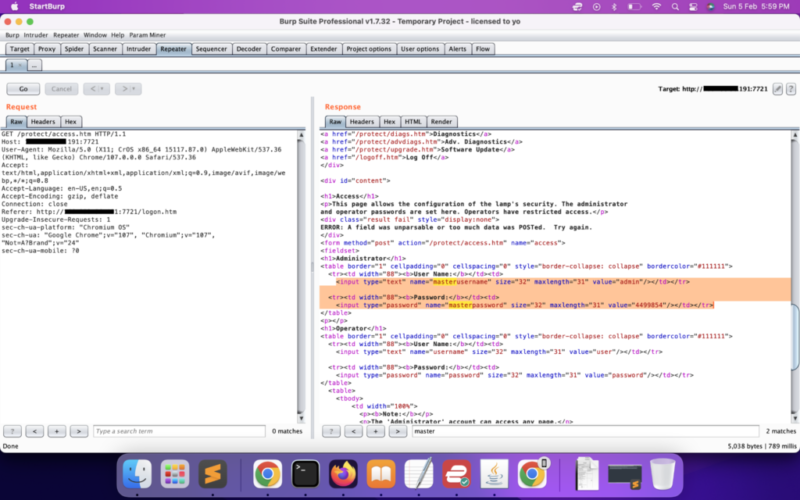Switch to the Target tab
The image size is (800, 500).
click(x=19, y=49)
